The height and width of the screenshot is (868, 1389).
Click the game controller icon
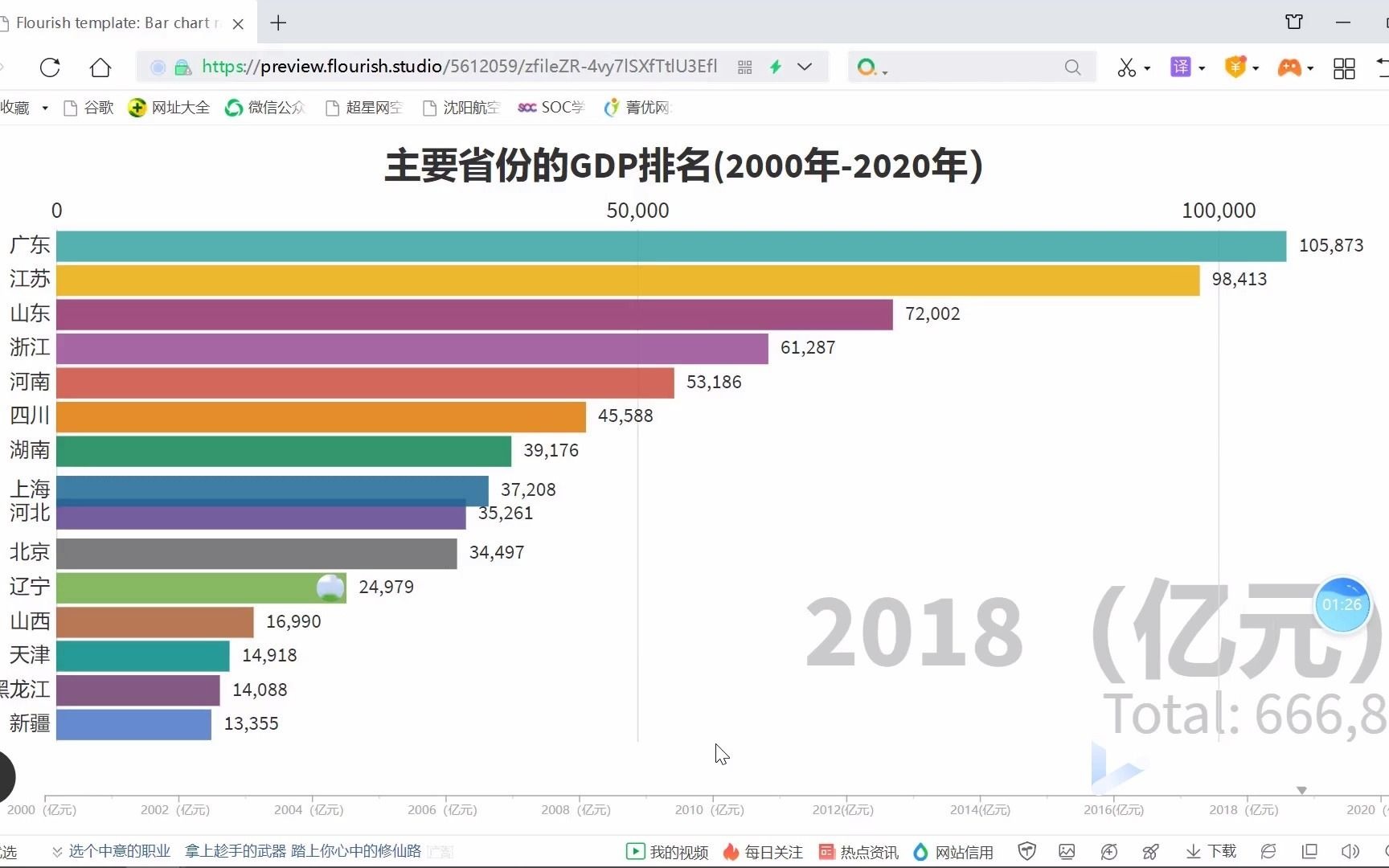1290,68
